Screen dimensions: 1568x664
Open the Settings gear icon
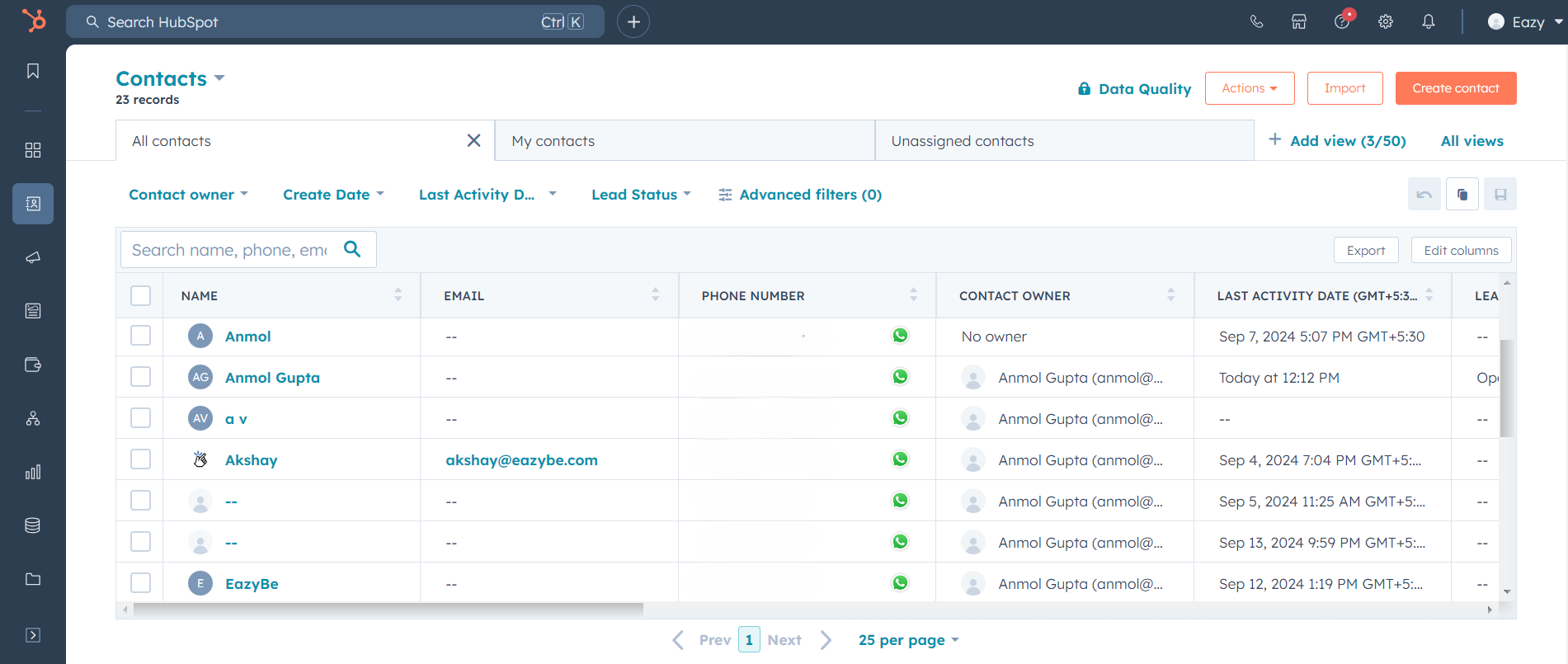coord(1386,22)
